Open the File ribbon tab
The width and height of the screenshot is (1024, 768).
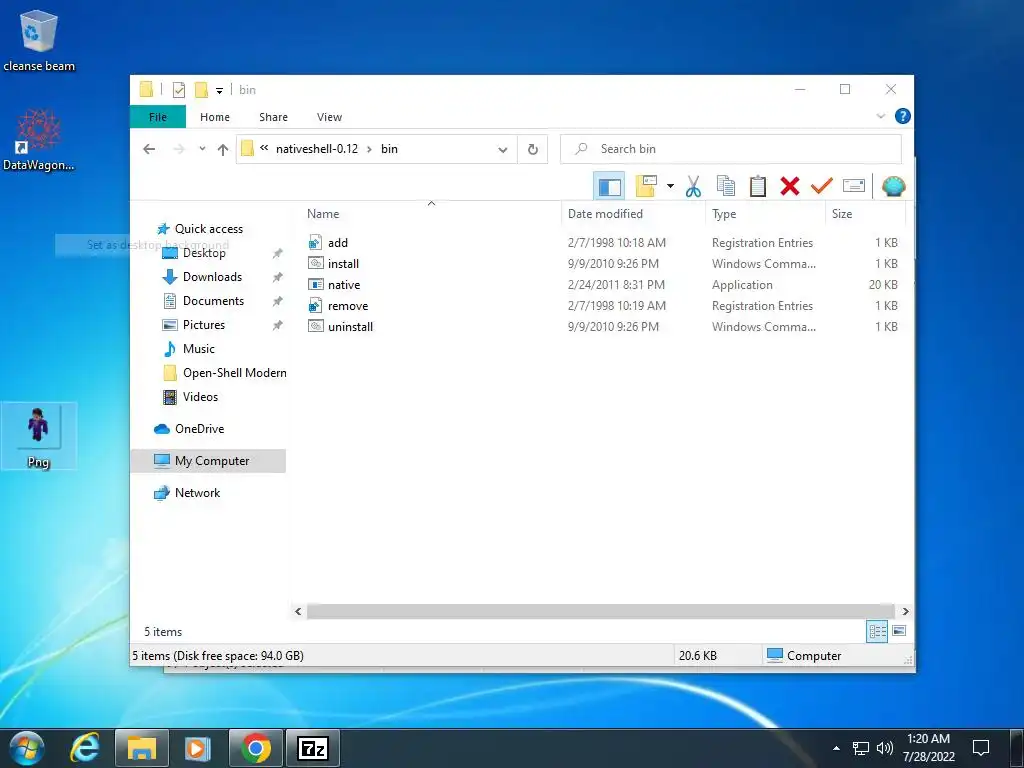coord(158,117)
